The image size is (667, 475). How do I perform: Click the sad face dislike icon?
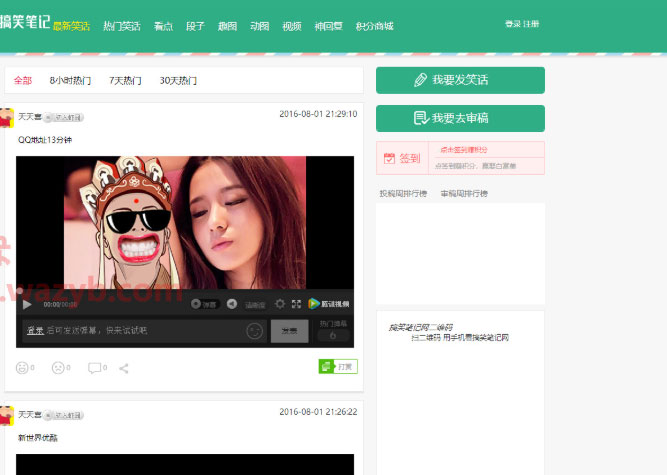pos(58,368)
